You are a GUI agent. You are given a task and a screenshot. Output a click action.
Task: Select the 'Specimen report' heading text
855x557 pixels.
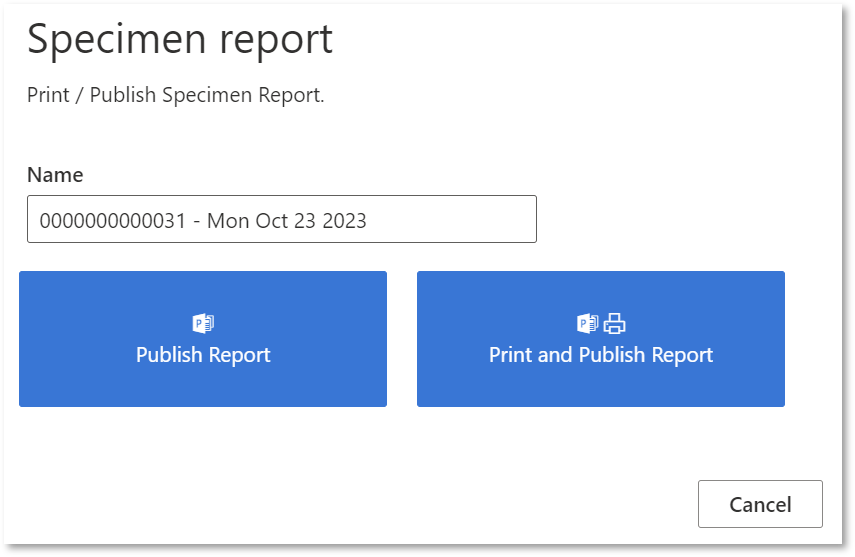pyautogui.click(x=180, y=39)
